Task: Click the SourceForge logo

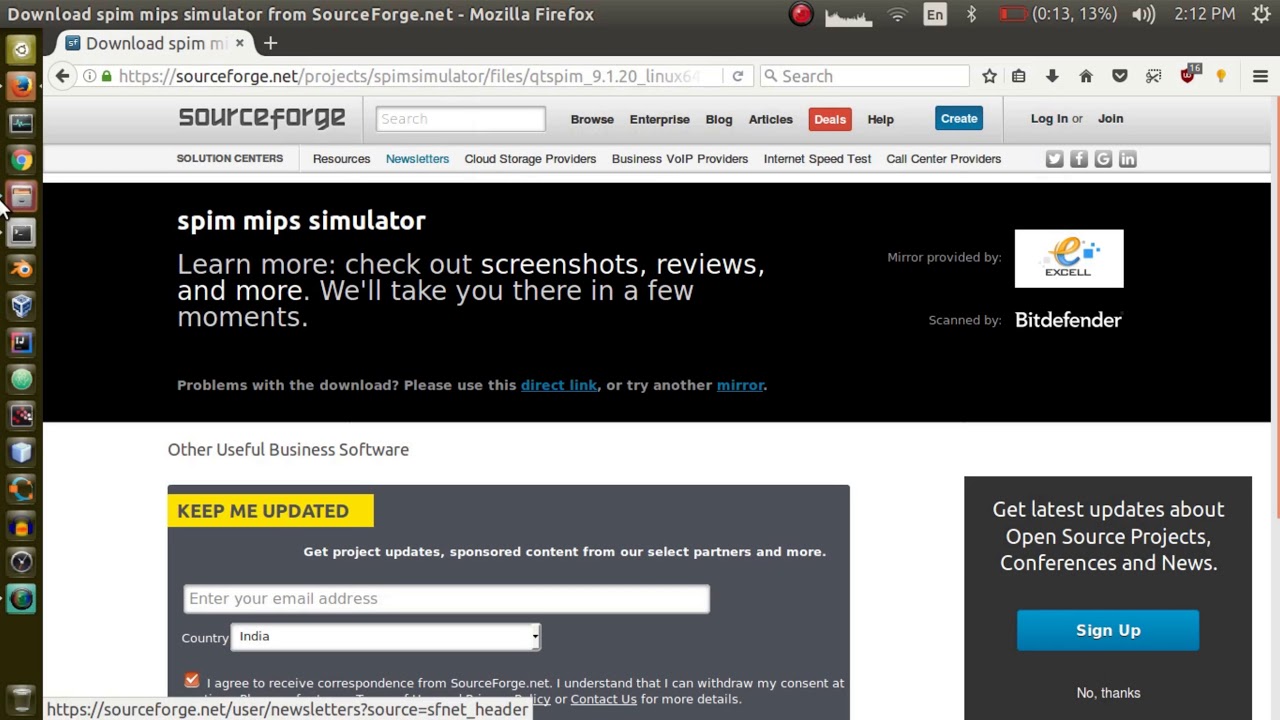Action: (x=262, y=118)
